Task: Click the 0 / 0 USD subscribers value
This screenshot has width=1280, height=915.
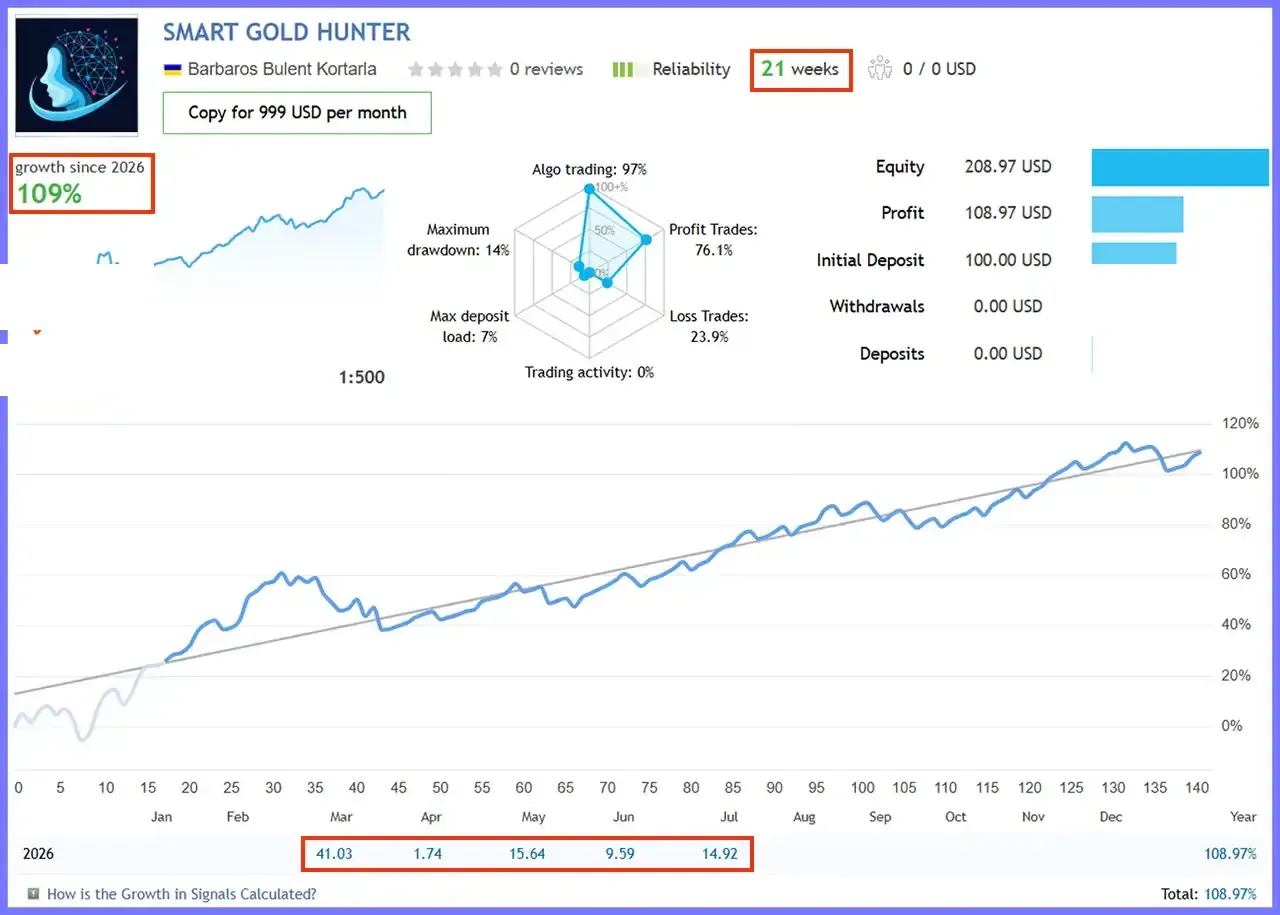Action: 939,69
